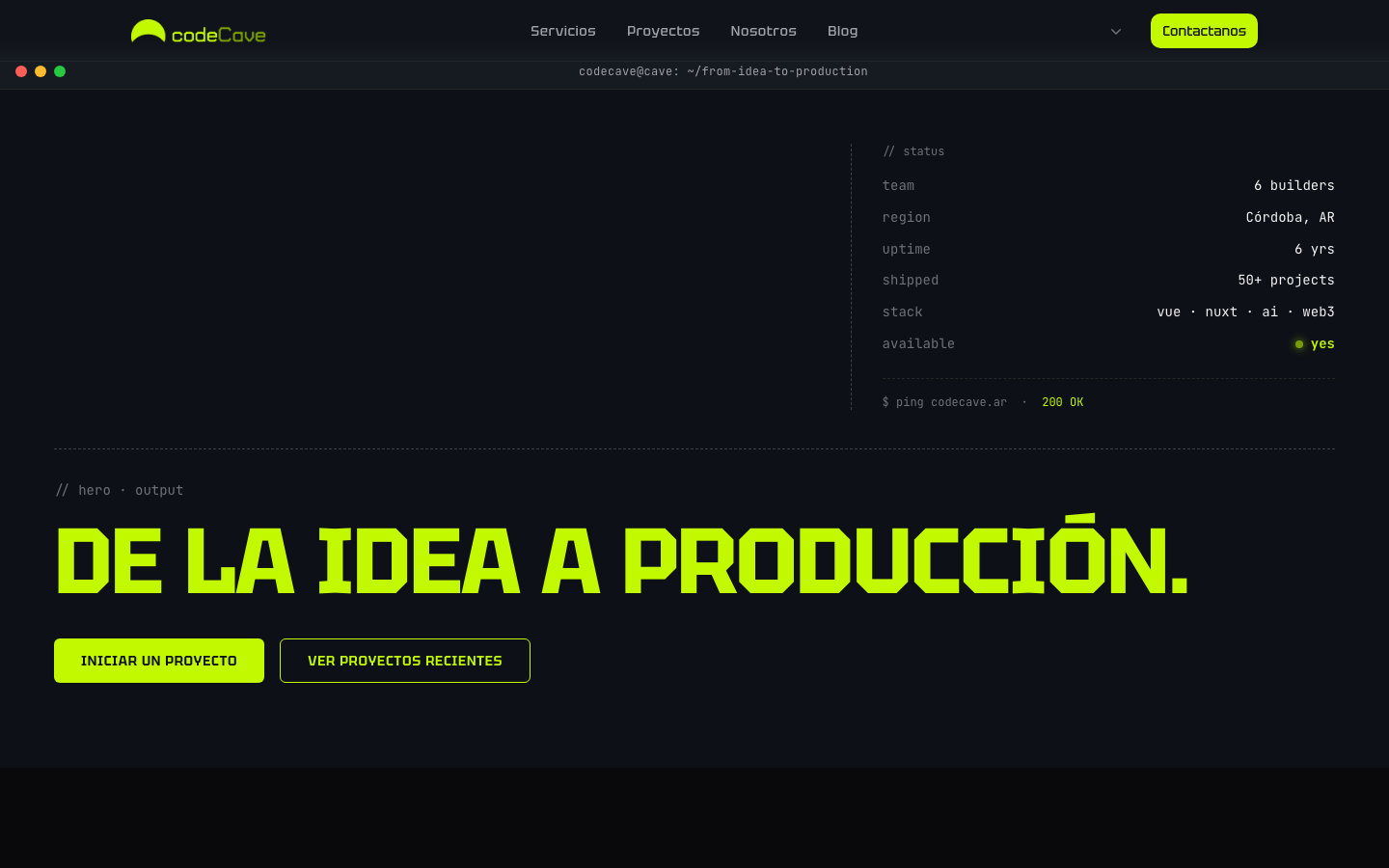Viewport: 1389px width, 868px height.
Task: Click the 'stack' row label
Action: coord(903,312)
